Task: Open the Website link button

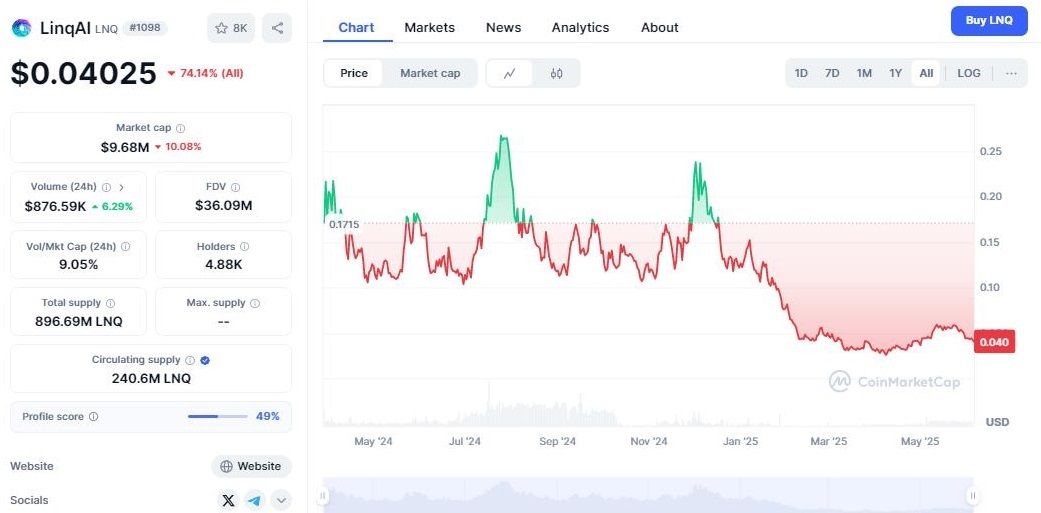Action: (x=251, y=467)
